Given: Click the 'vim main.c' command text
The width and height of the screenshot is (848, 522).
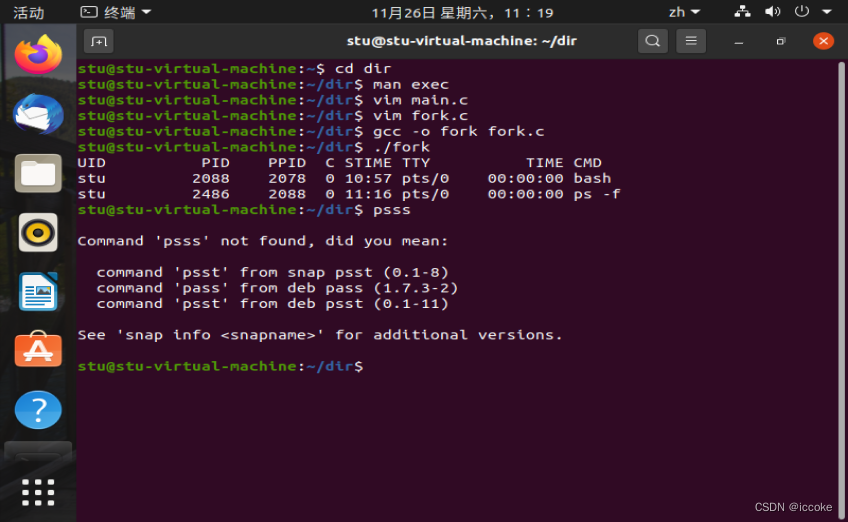Looking at the screenshot, I should (x=420, y=100).
